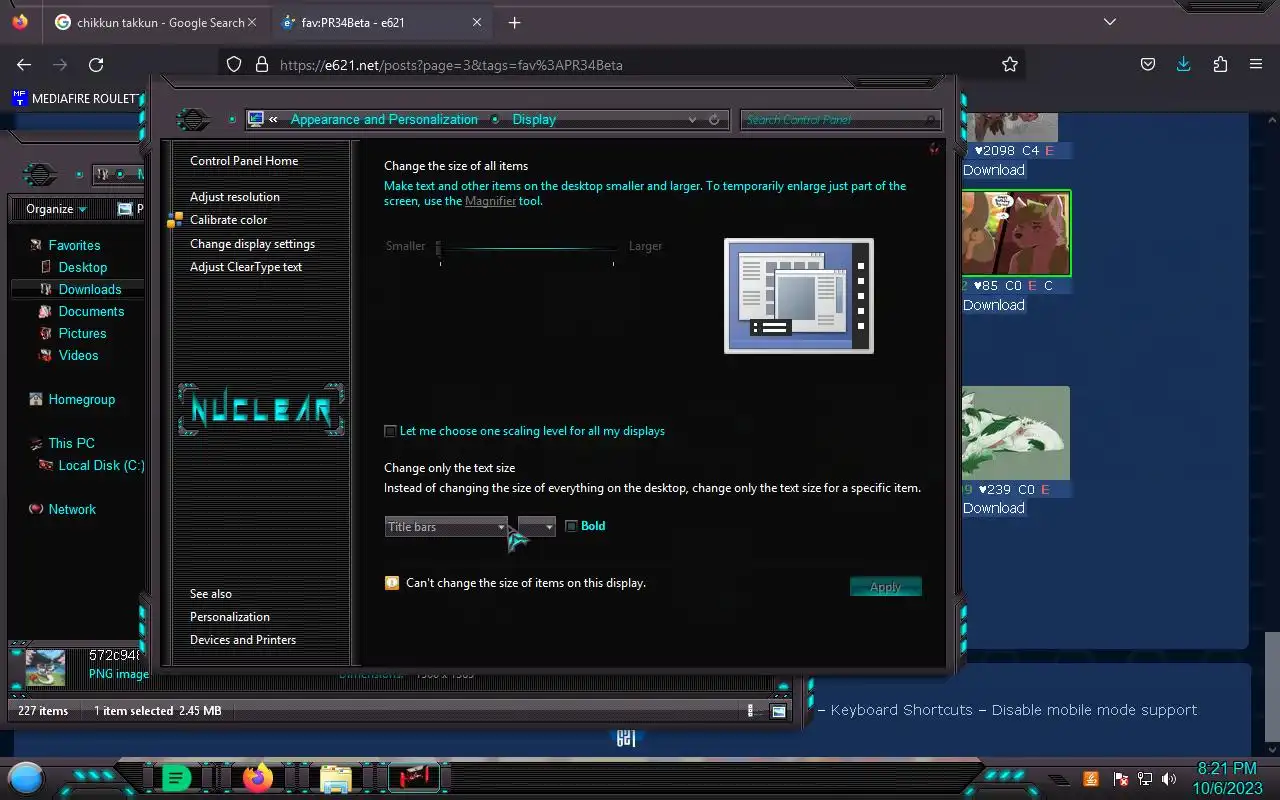Reload the e621 page
Image resolution: width=1280 pixels, height=800 pixels.
pyautogui.click(x=96, y=64)
